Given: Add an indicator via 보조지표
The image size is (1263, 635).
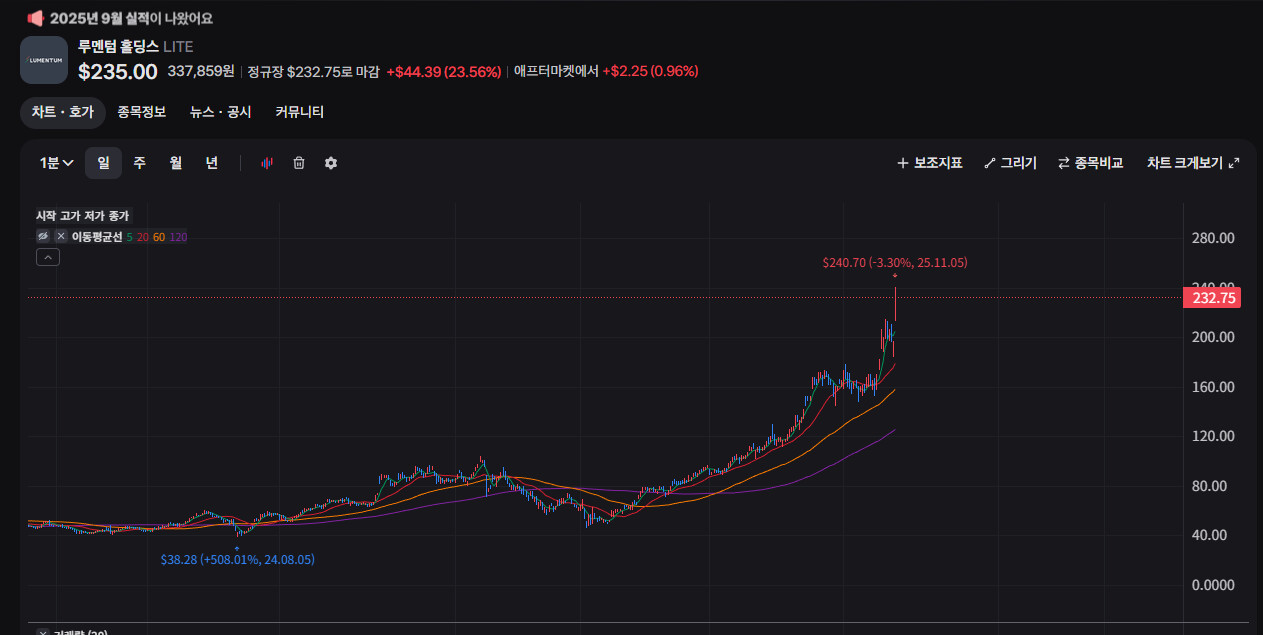Looking at the screenshot, I should pyautogui.click(x=929, y=163).
